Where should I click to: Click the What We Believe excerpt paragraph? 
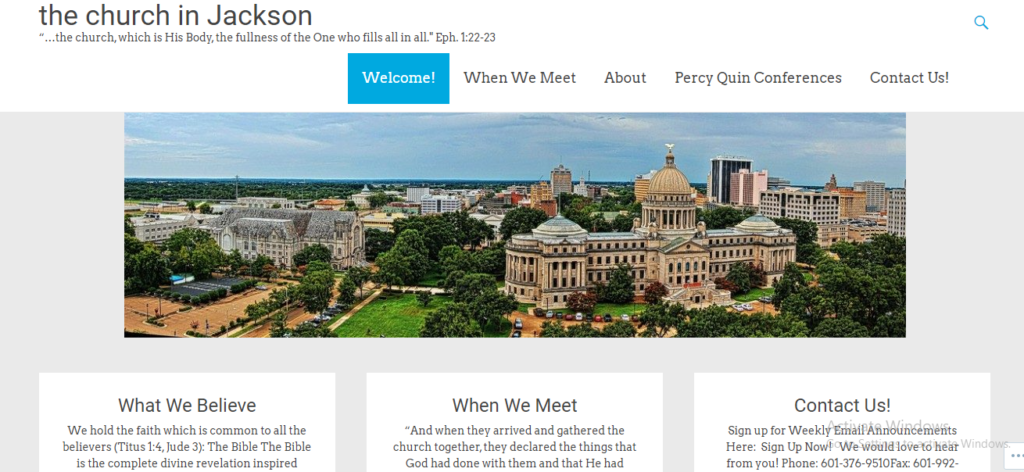click(187, 447)
